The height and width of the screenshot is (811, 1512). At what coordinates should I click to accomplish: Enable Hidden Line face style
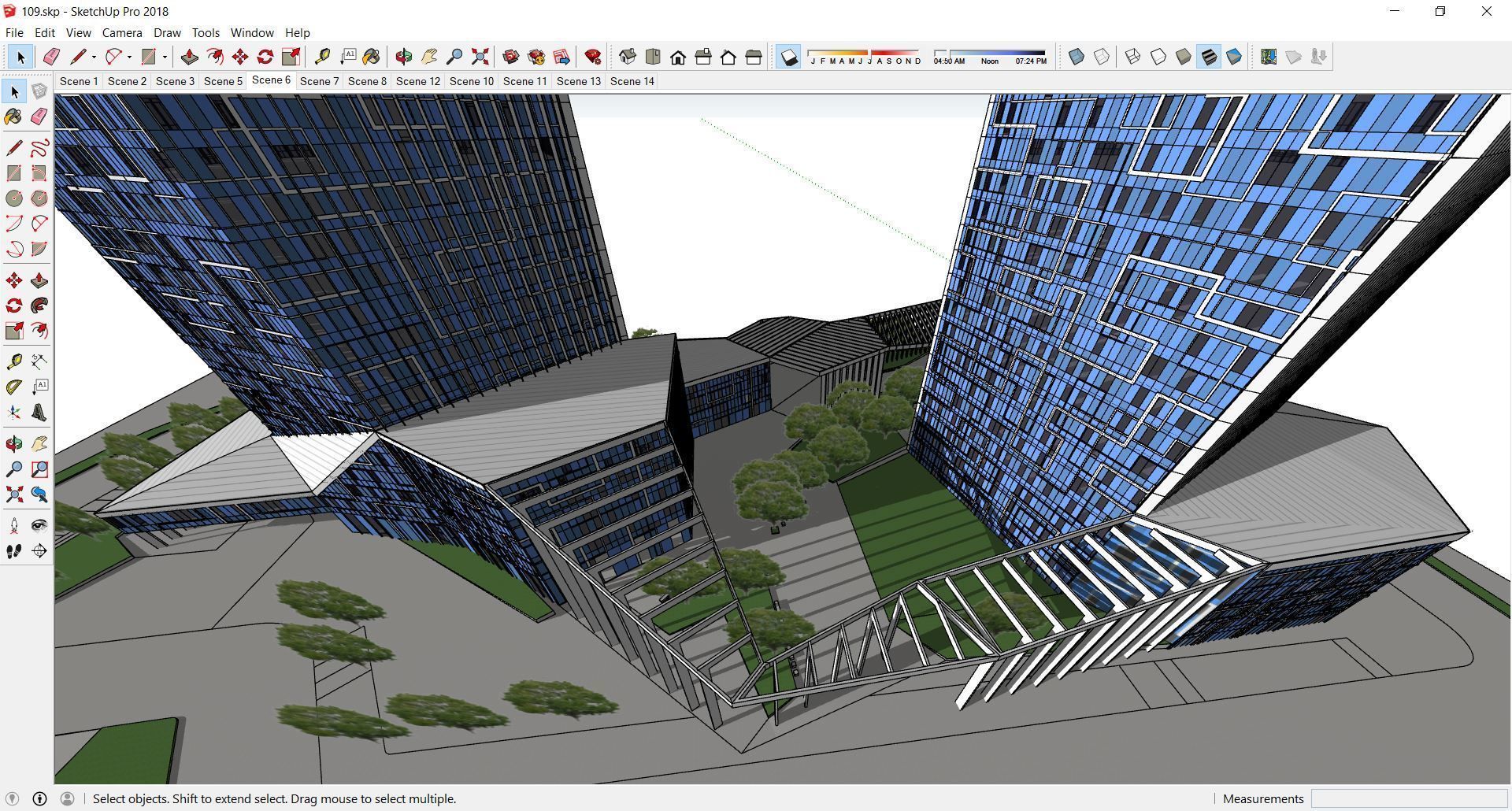click(1158, 57)
